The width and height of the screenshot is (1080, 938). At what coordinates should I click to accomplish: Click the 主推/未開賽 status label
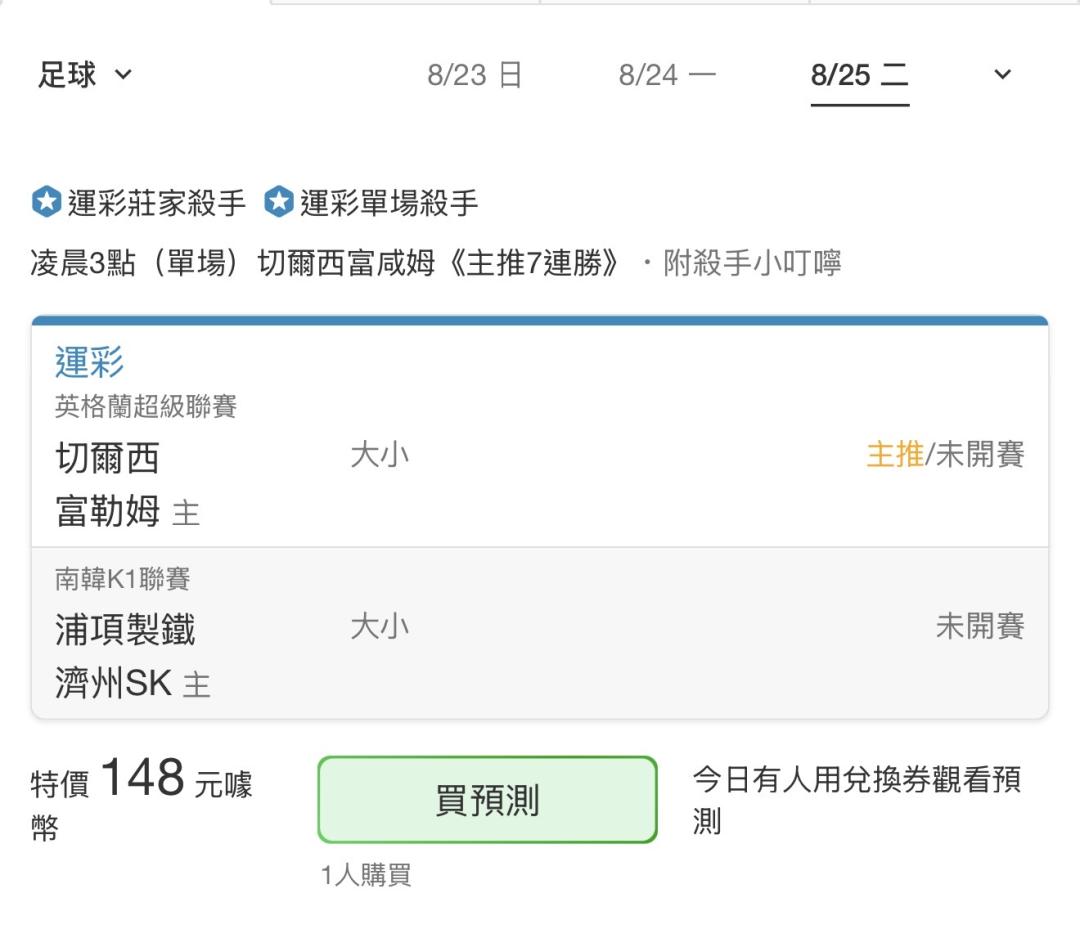coord(945,455)
